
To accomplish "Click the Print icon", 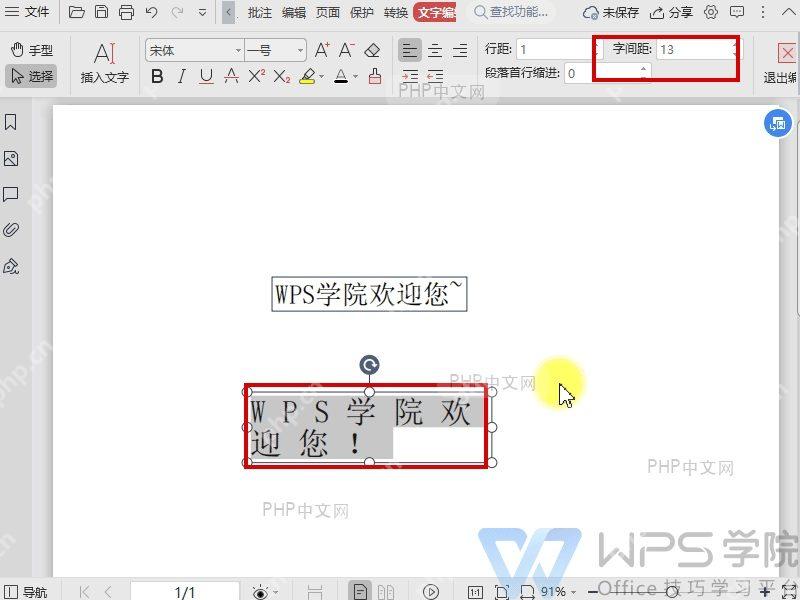I will click(127, 11).
